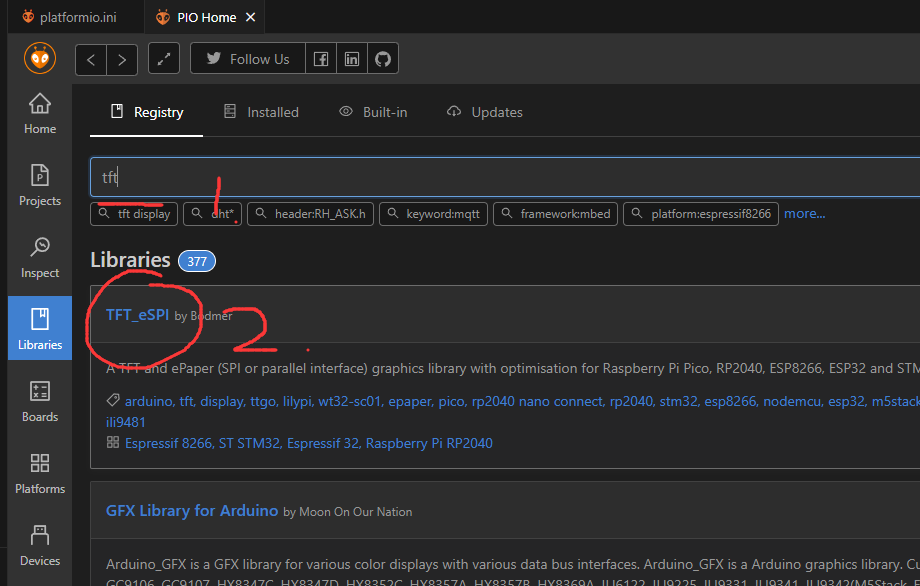This screenshot has width=920, height=586.
Task: Click the 'nodemcu' keyword tag
Action: pyautogui.click(x=792, y=401)
